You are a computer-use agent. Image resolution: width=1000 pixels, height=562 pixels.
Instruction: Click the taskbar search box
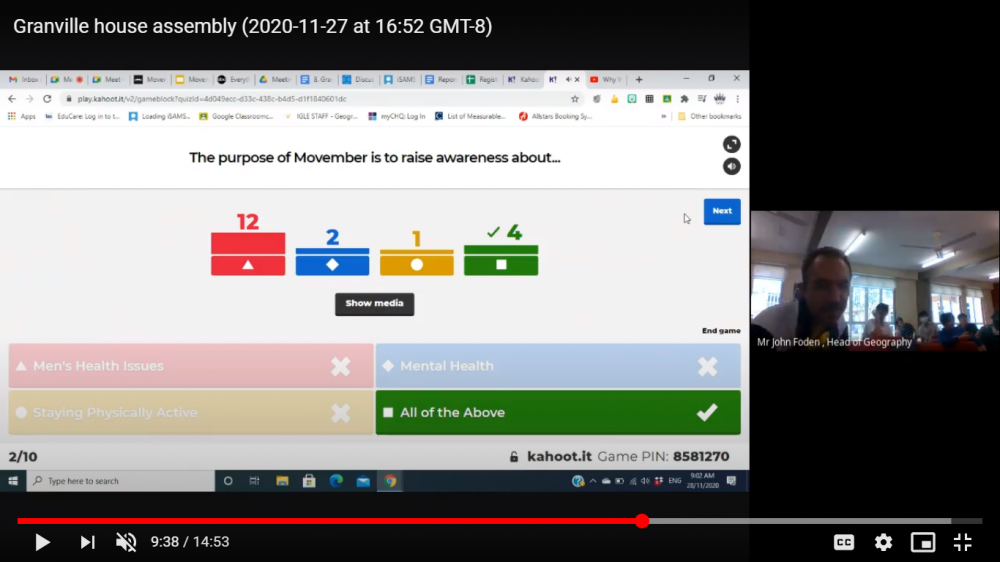coord(121,481)
